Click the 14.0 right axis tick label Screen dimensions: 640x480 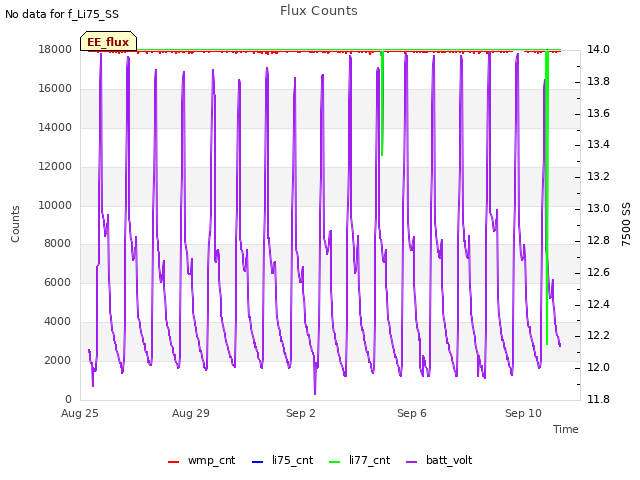click(x=598, y=49)
